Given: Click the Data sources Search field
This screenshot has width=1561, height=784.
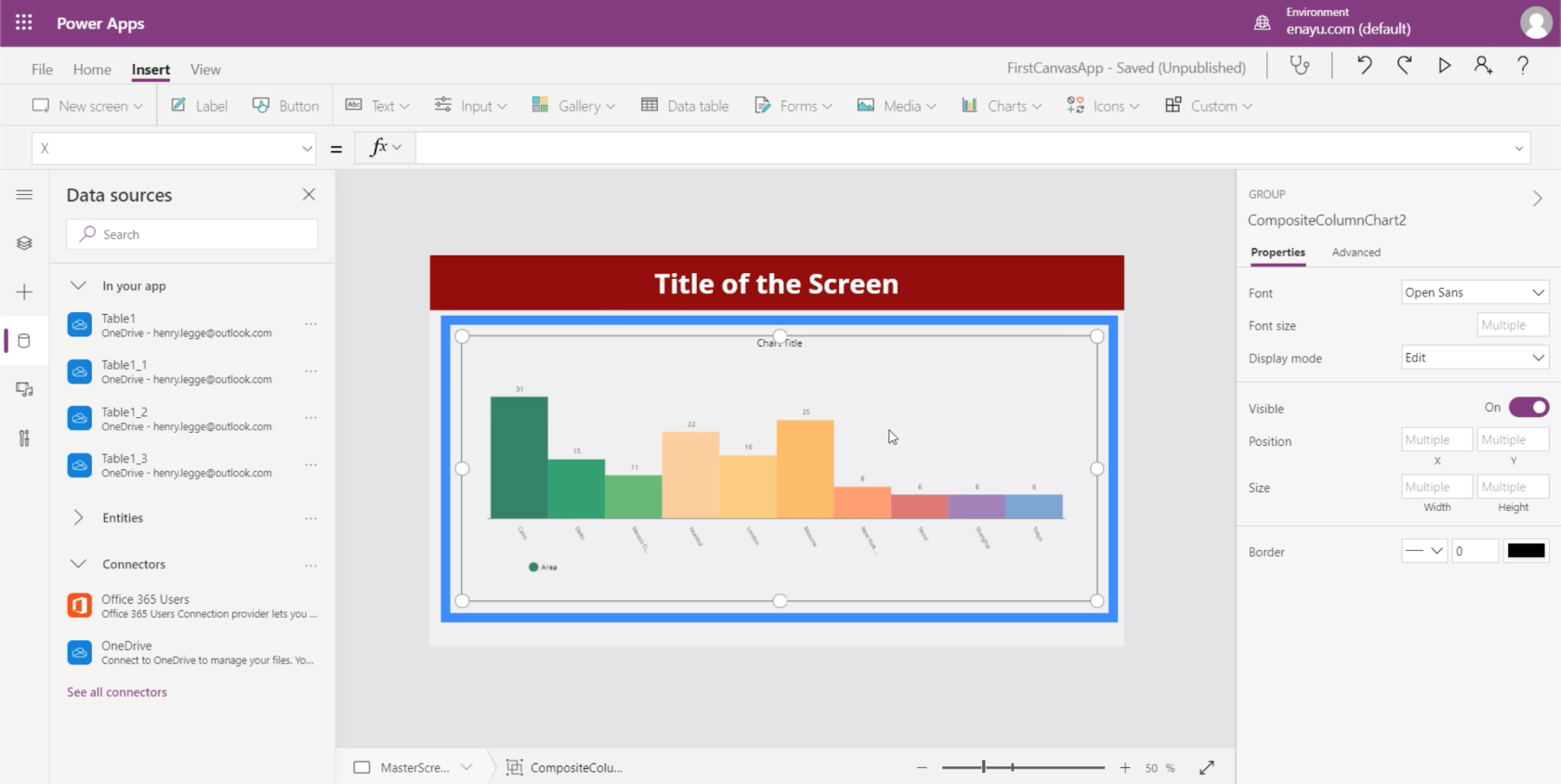Looking at the screenshot, I should coord(192,234).
